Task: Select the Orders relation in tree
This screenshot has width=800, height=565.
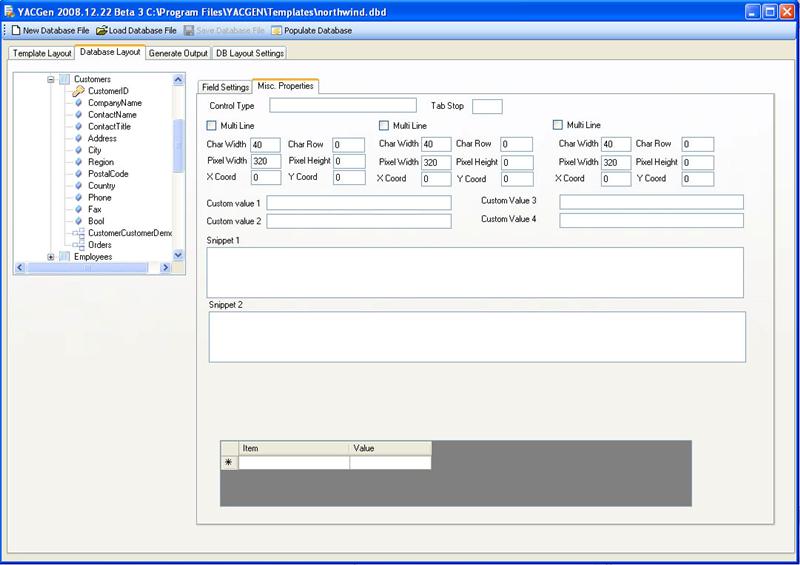Action: click(99, 245)
